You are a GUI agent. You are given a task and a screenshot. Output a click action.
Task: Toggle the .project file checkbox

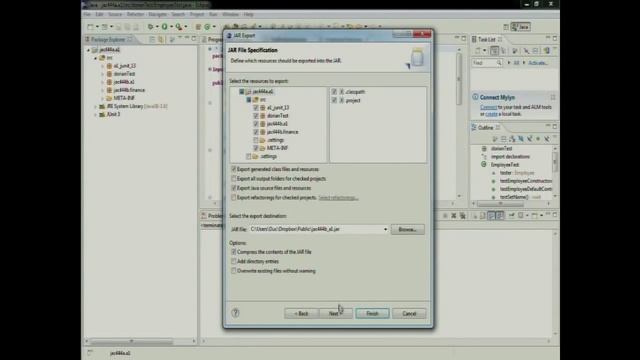(334, 100)
